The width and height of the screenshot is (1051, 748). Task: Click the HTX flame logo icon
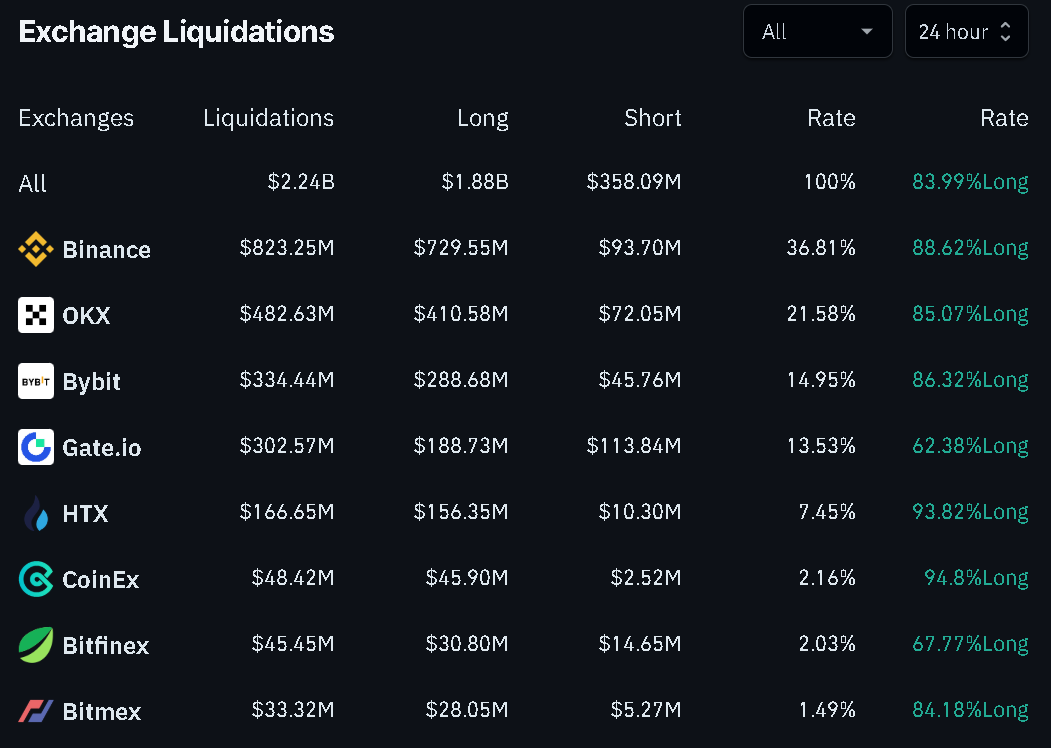pyautogui.click(x=36, y=513)
